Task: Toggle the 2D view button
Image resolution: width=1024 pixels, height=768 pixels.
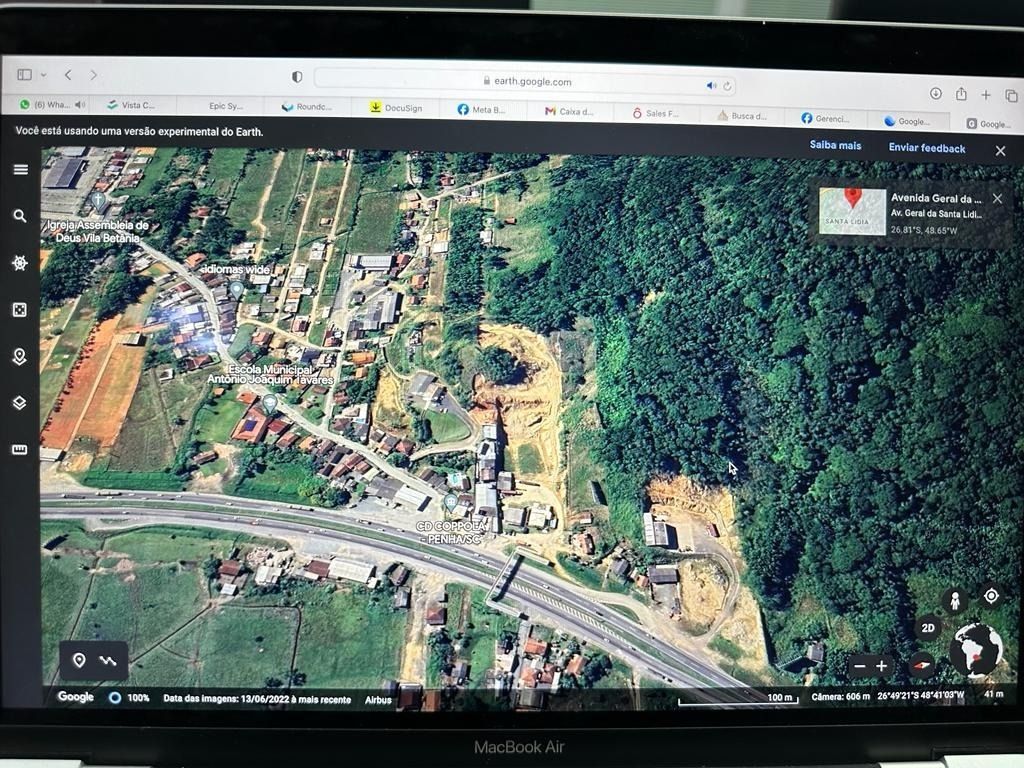Action: click(928, 629)
